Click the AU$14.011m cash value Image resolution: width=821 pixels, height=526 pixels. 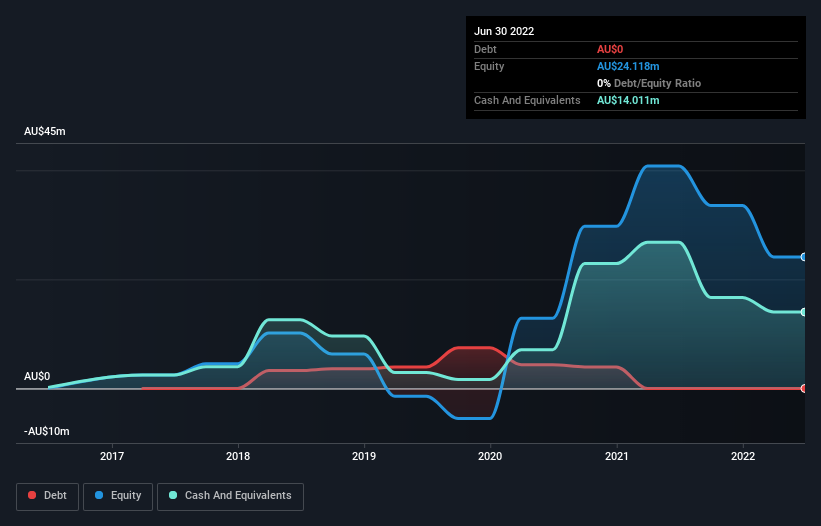(x=628, y=100)
